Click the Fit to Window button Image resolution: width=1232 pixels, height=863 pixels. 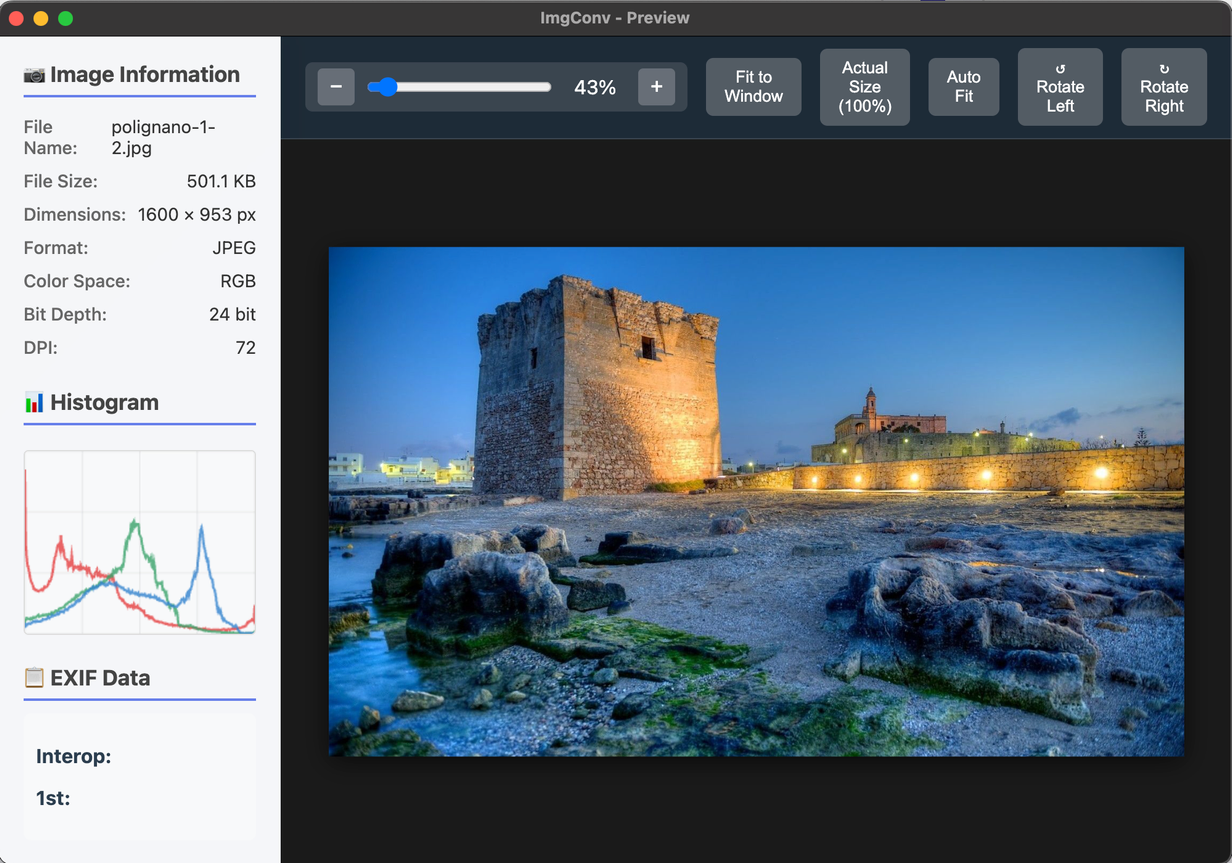(x=753, y=87)
